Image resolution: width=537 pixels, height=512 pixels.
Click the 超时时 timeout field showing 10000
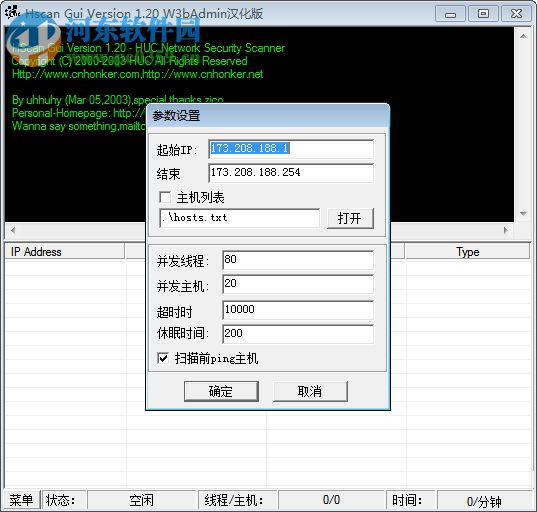click(x=298, y=310)
